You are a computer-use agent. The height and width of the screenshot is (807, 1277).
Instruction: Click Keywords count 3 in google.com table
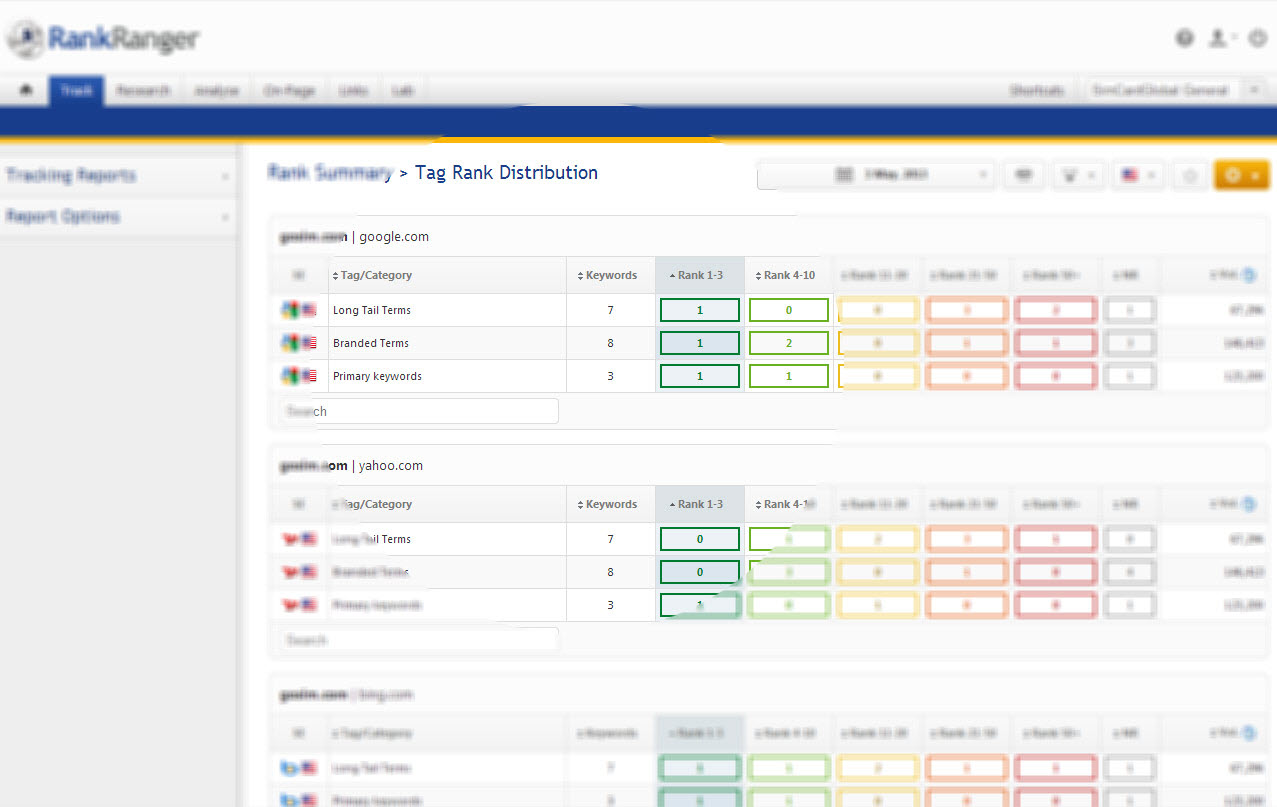pyautogui.click(x=611, y=376)
